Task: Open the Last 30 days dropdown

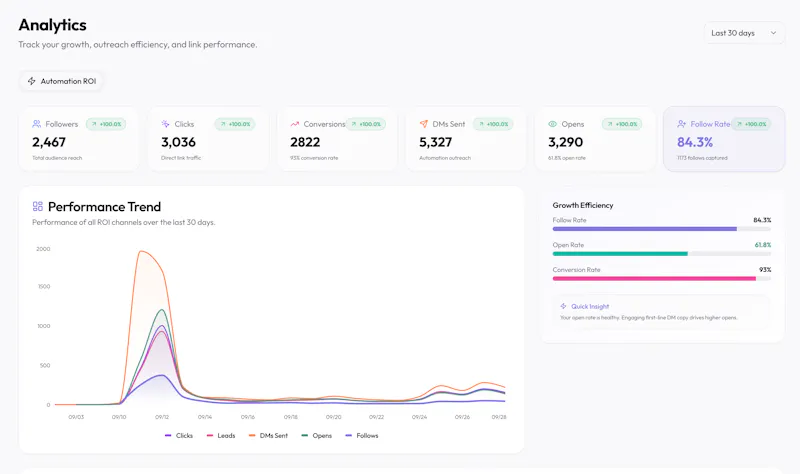Action: (x=744, y=33)
